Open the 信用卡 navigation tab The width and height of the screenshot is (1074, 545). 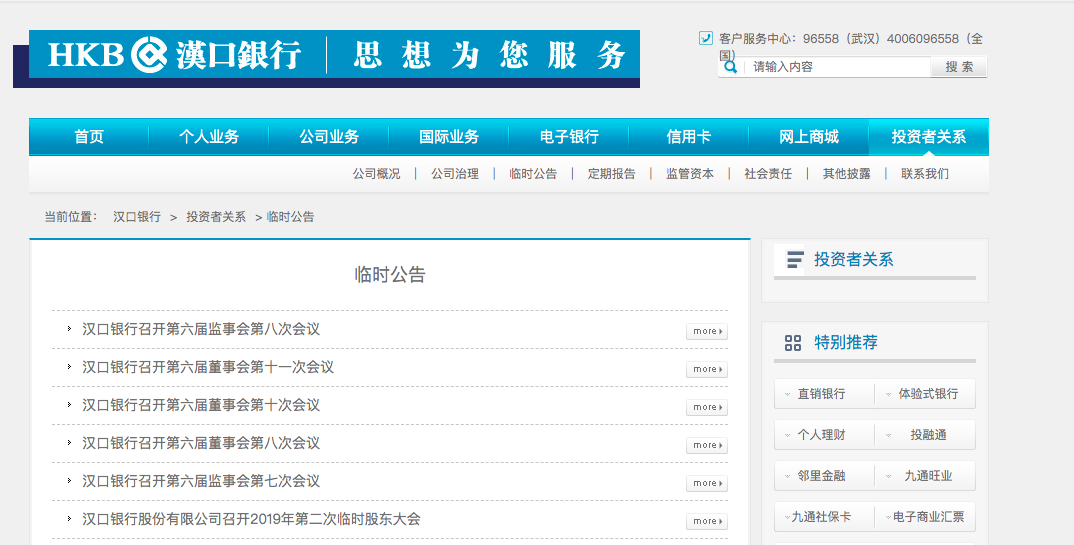pos(689,137)
